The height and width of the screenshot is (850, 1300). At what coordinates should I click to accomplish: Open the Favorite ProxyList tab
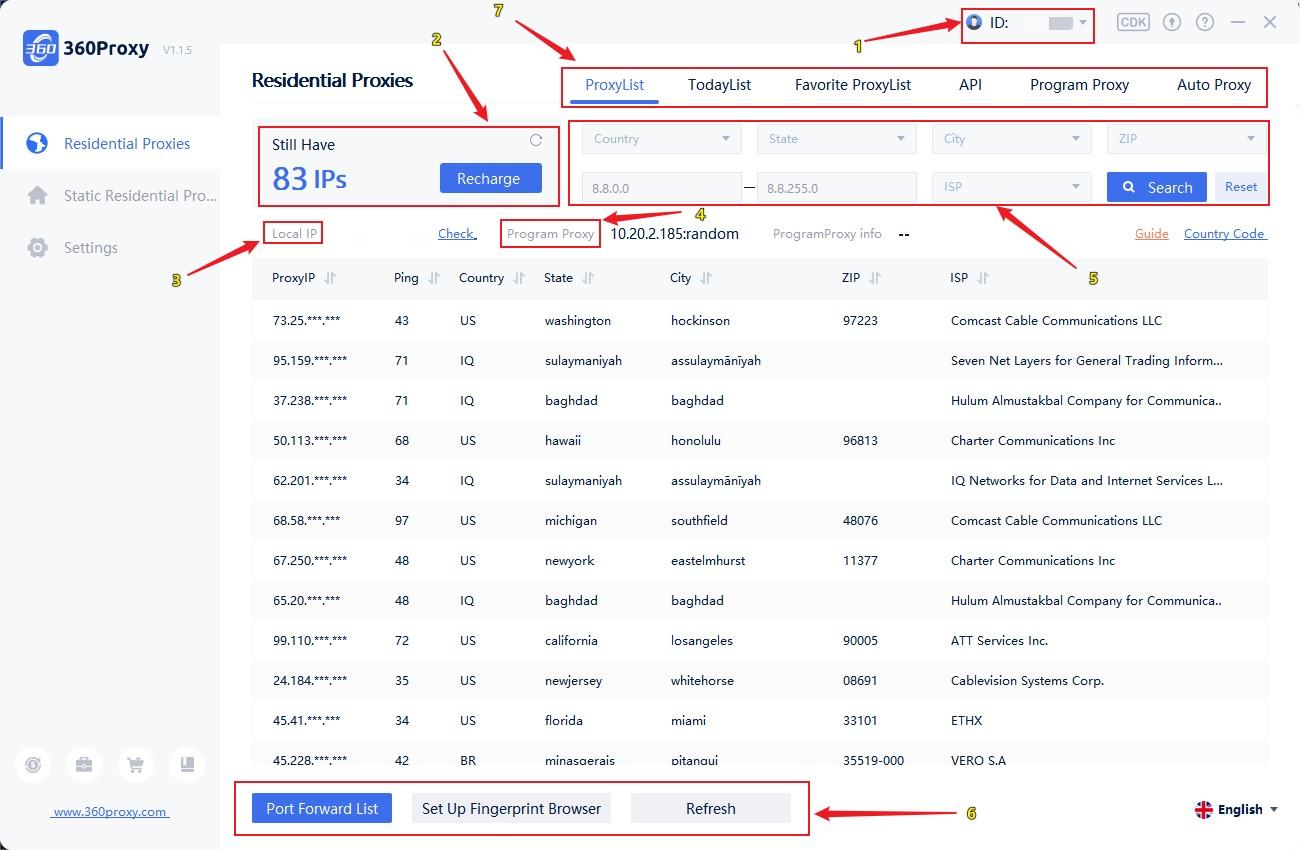click(853, 85)
